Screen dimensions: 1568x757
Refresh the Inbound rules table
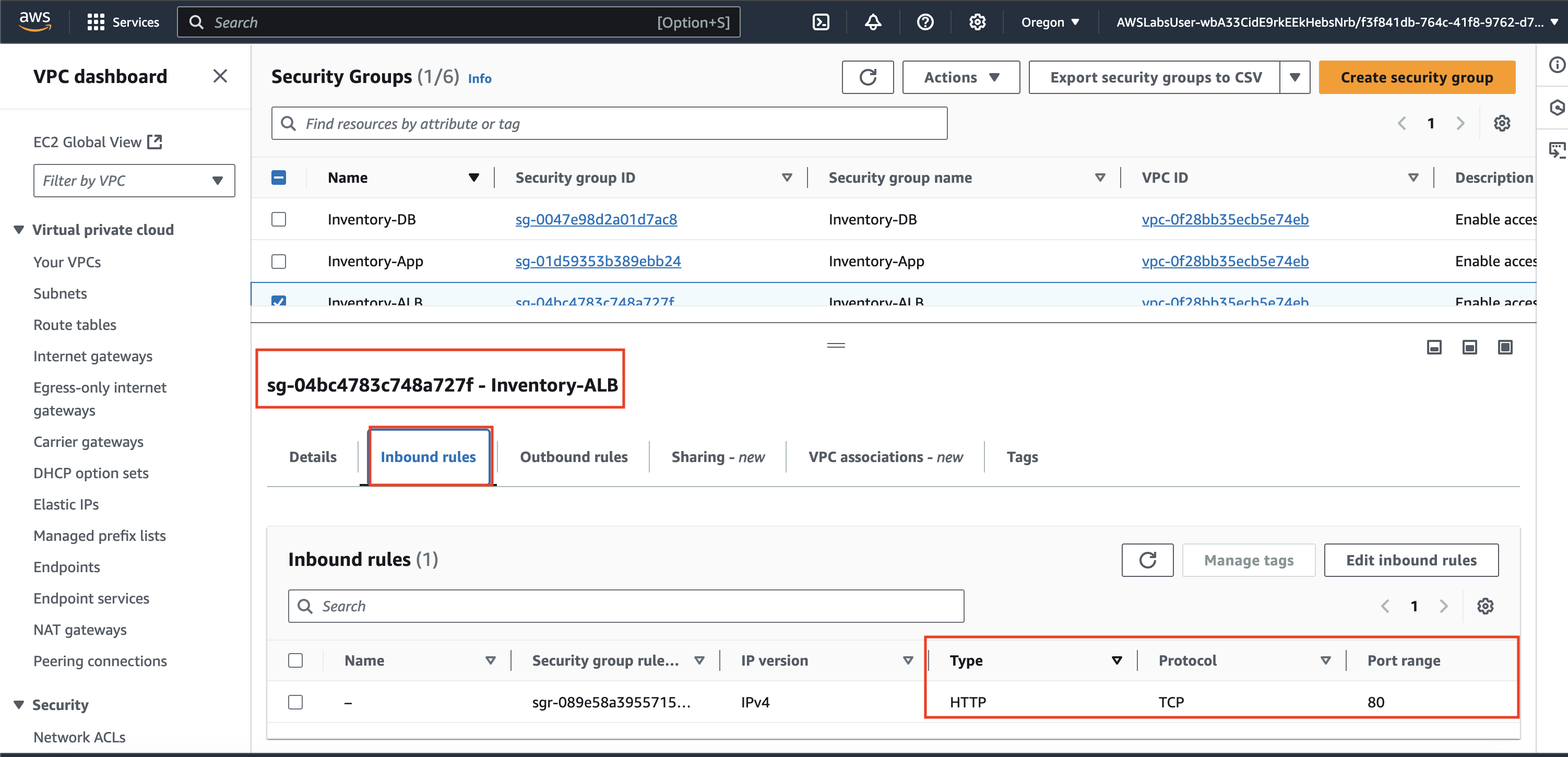[1147, 560]
